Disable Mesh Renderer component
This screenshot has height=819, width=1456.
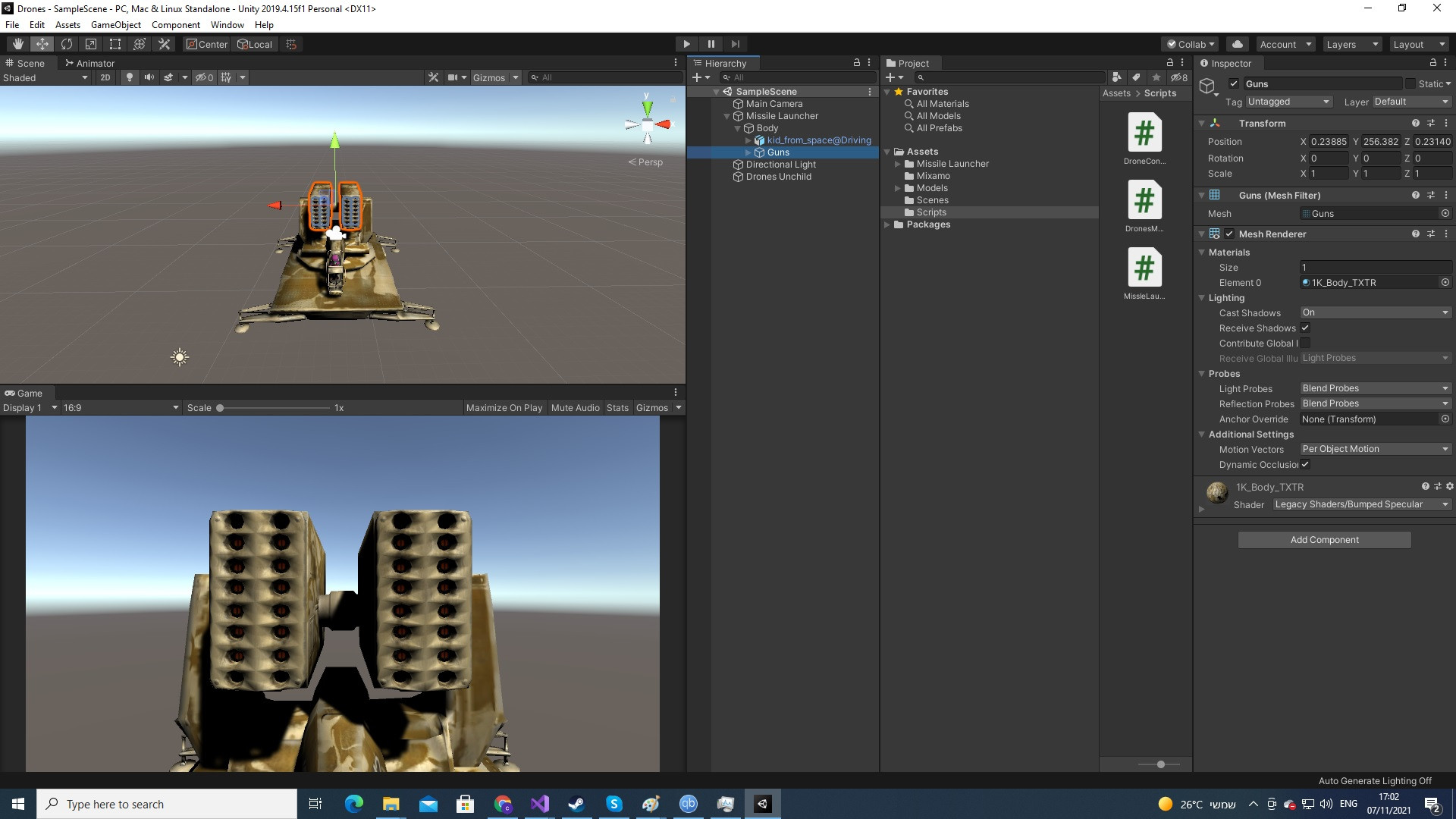pos(1229,234)
